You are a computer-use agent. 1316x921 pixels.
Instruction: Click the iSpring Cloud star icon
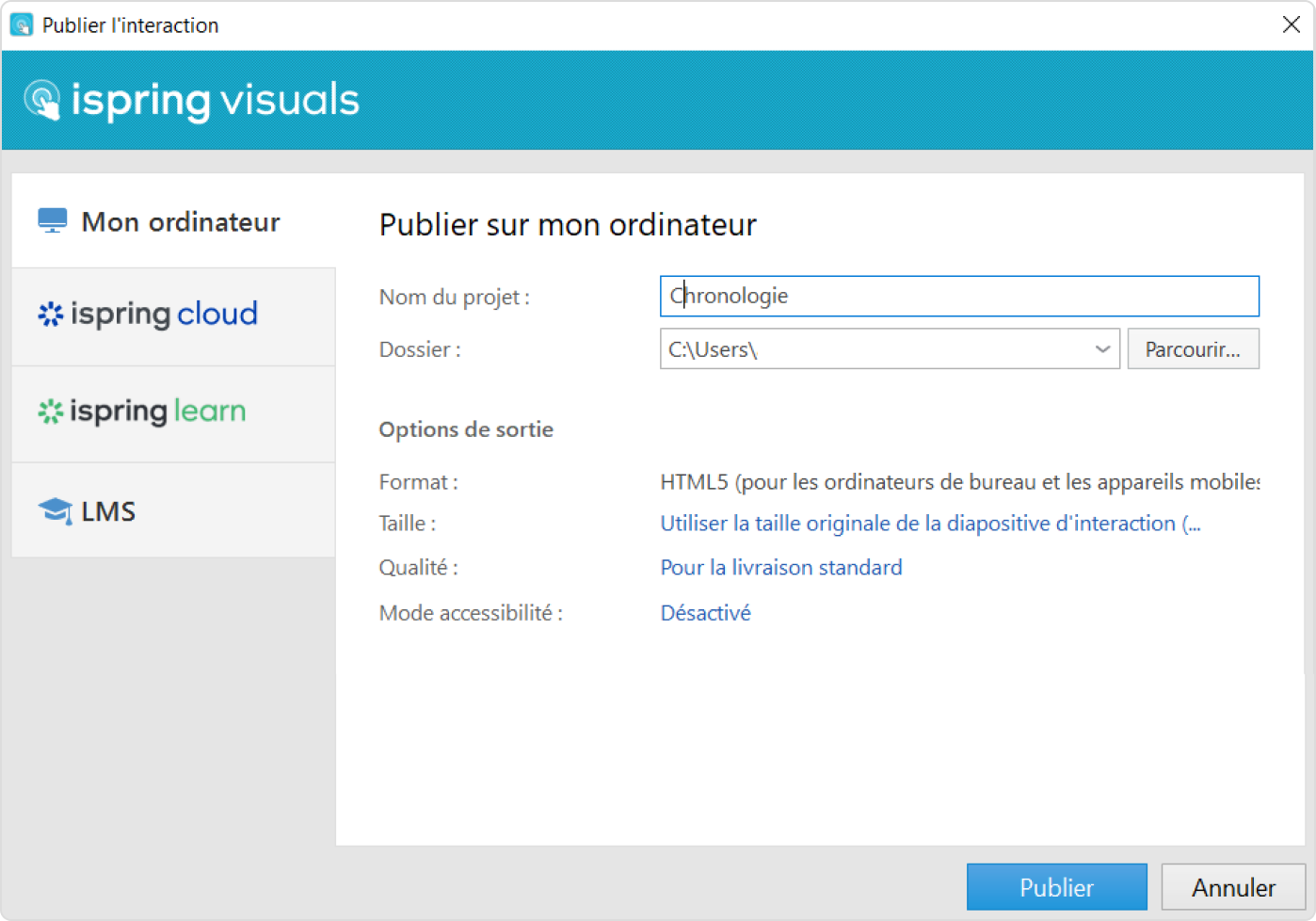[x=51, y=314]
